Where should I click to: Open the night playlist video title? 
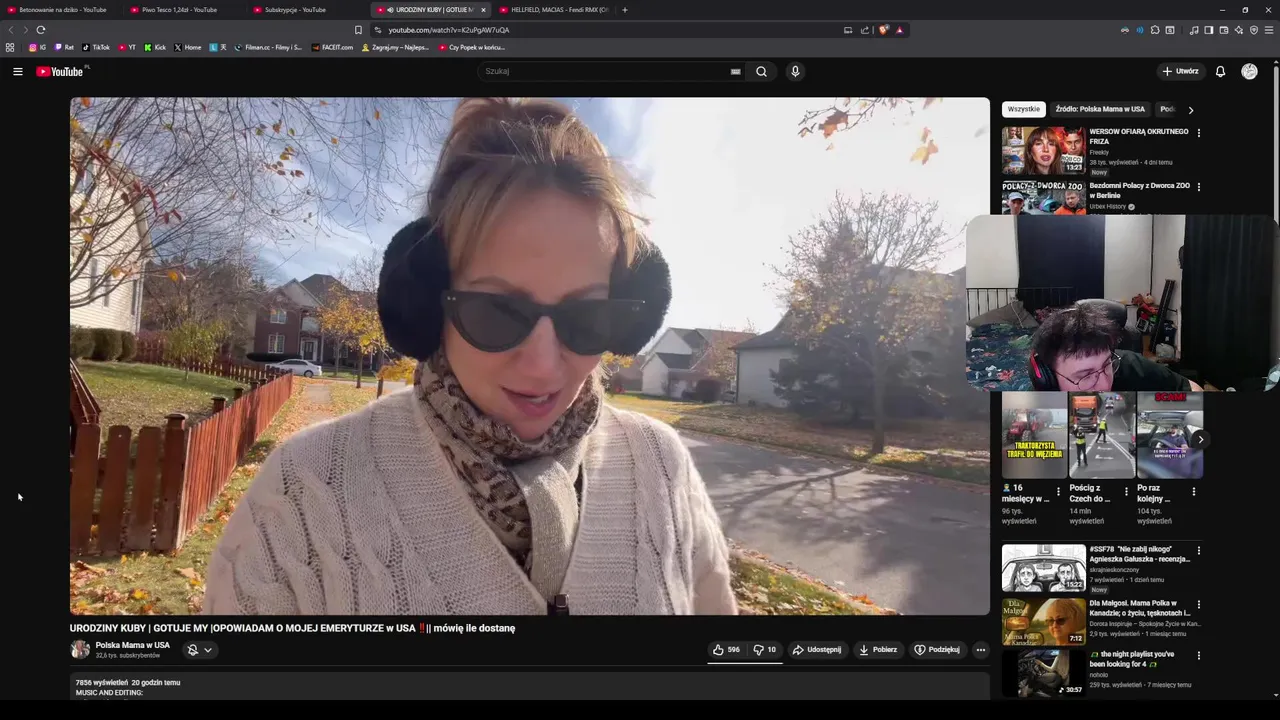point(1132,659)
